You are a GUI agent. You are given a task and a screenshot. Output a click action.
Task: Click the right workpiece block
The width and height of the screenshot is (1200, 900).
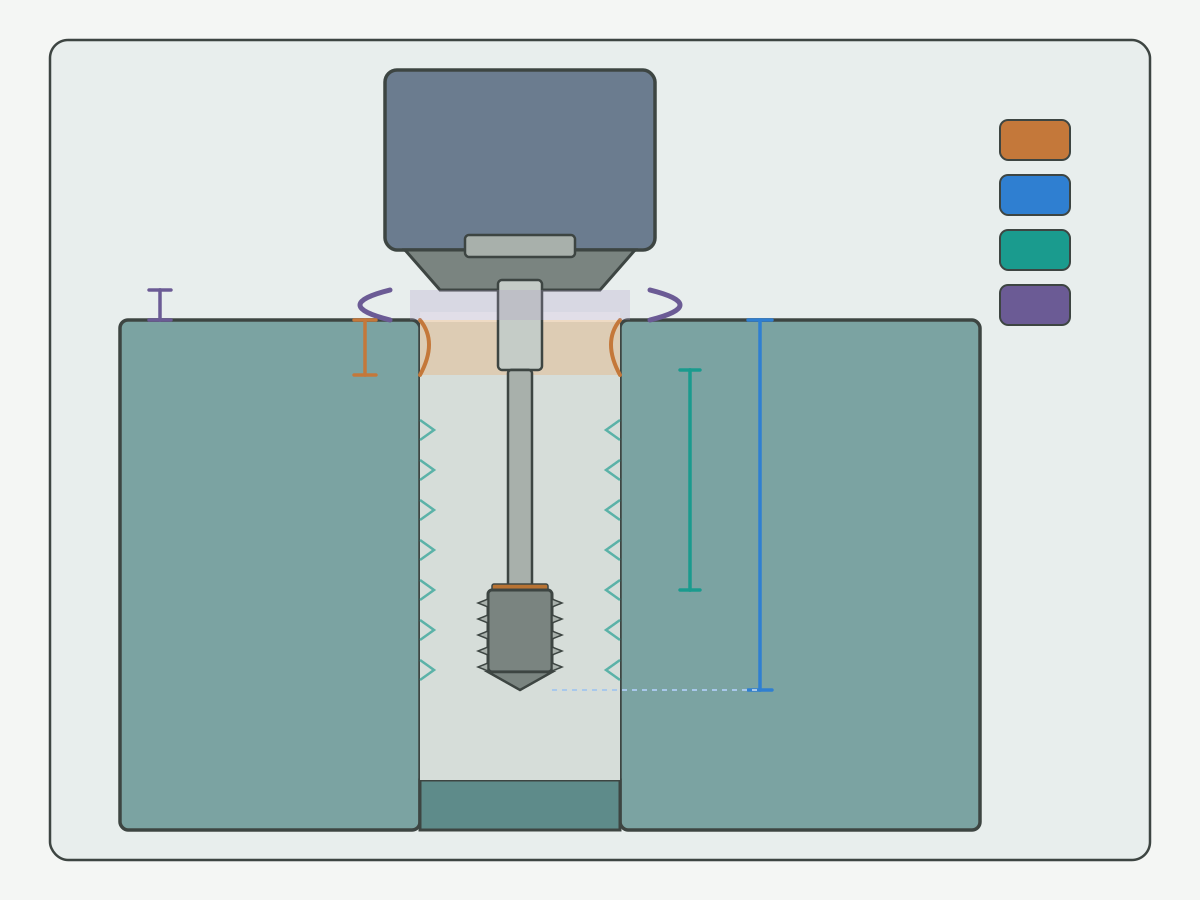click(800, 575)
